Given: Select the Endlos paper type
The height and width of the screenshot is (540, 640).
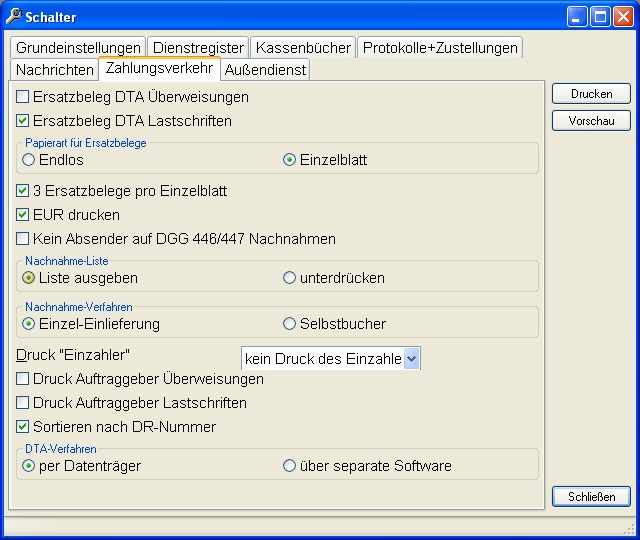Looking at the screenshot, I should point(29,160).
